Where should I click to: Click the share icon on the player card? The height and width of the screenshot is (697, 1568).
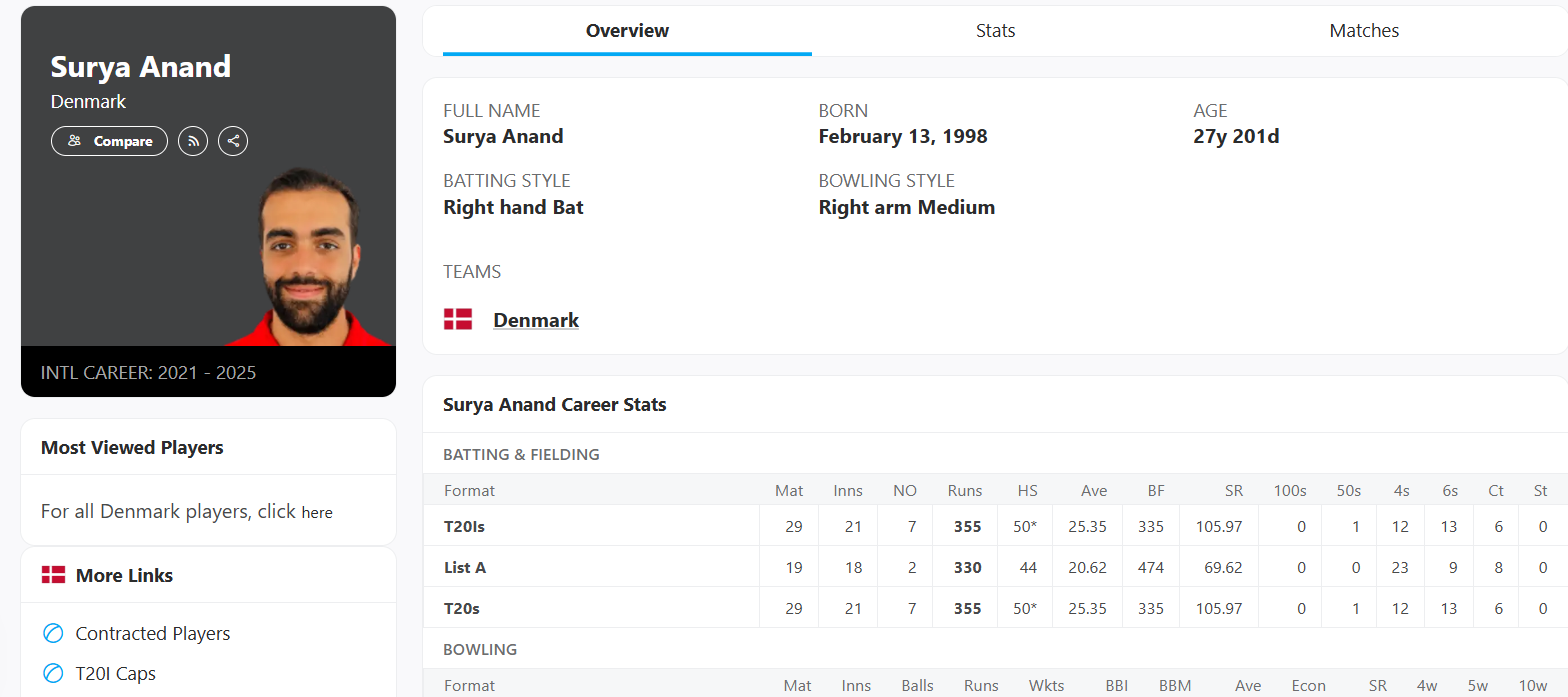pyautogui.click(x=233, y=141)
